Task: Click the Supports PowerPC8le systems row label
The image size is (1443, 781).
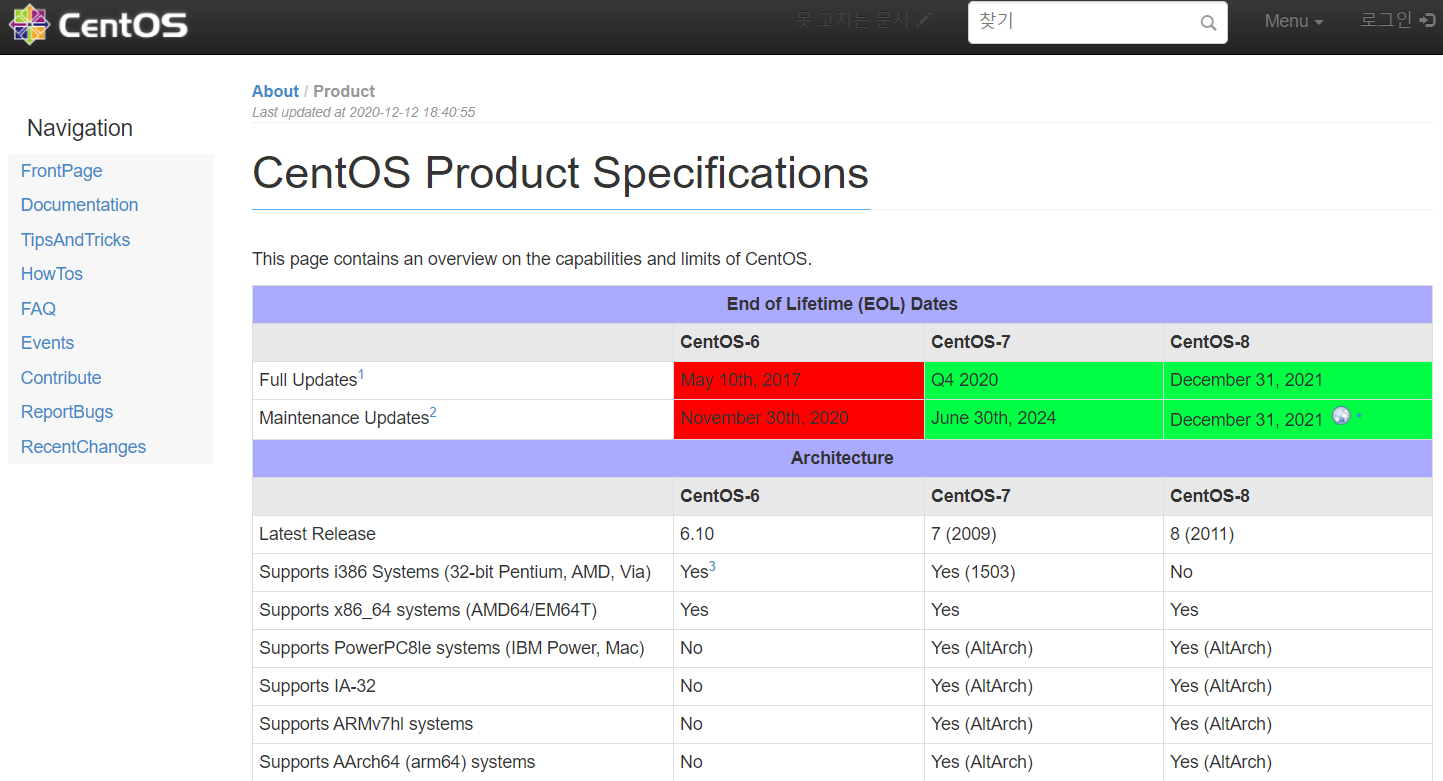Action: pos(452,648)
